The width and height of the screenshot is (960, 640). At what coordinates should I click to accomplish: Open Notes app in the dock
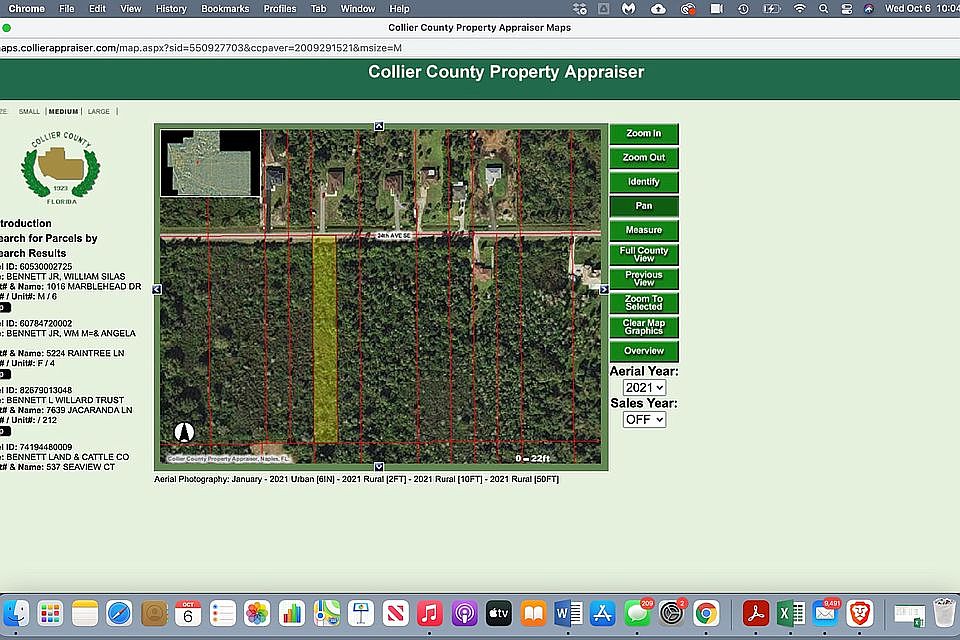[x=84, y=613]
